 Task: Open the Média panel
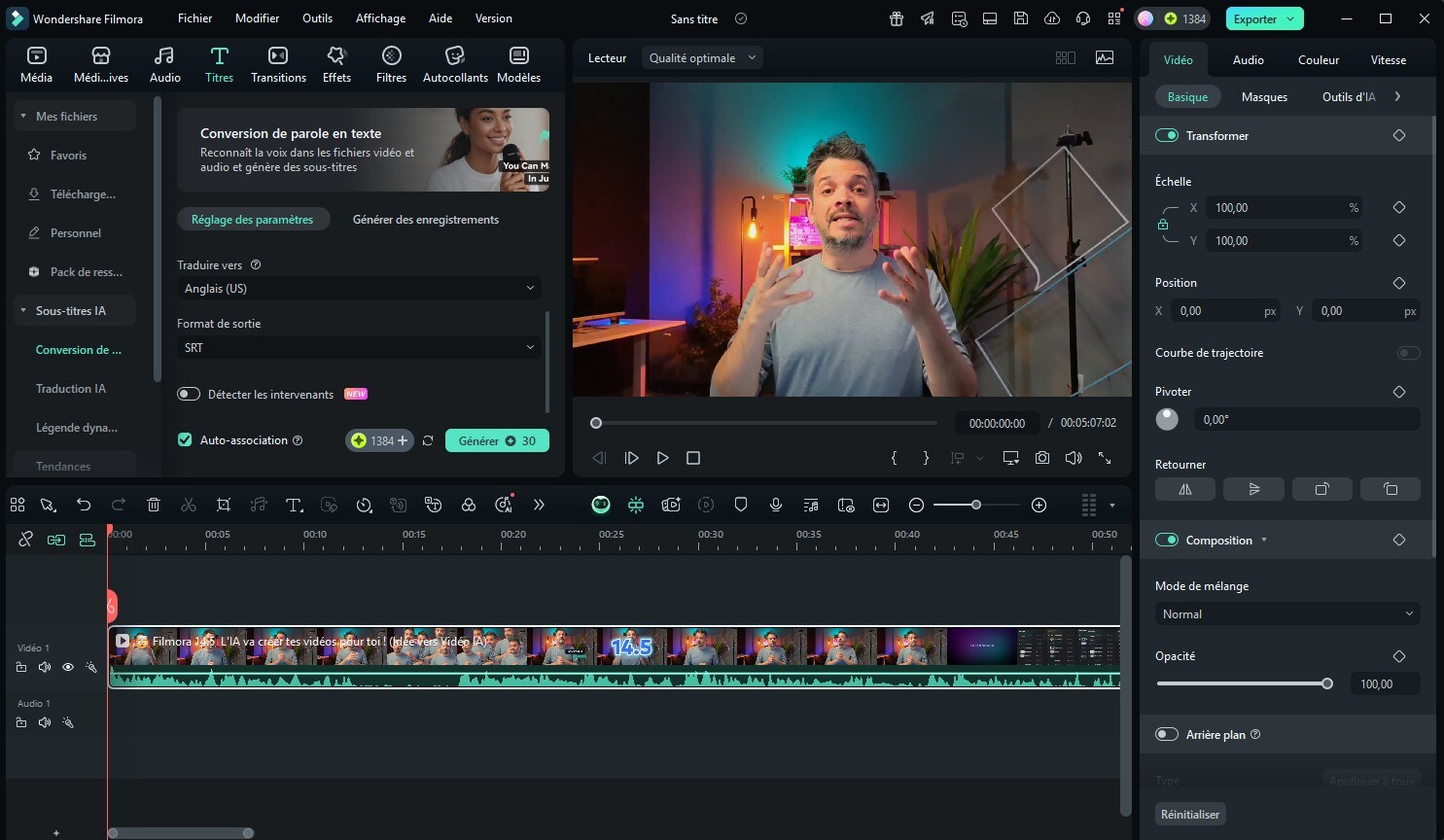(36, 64)
